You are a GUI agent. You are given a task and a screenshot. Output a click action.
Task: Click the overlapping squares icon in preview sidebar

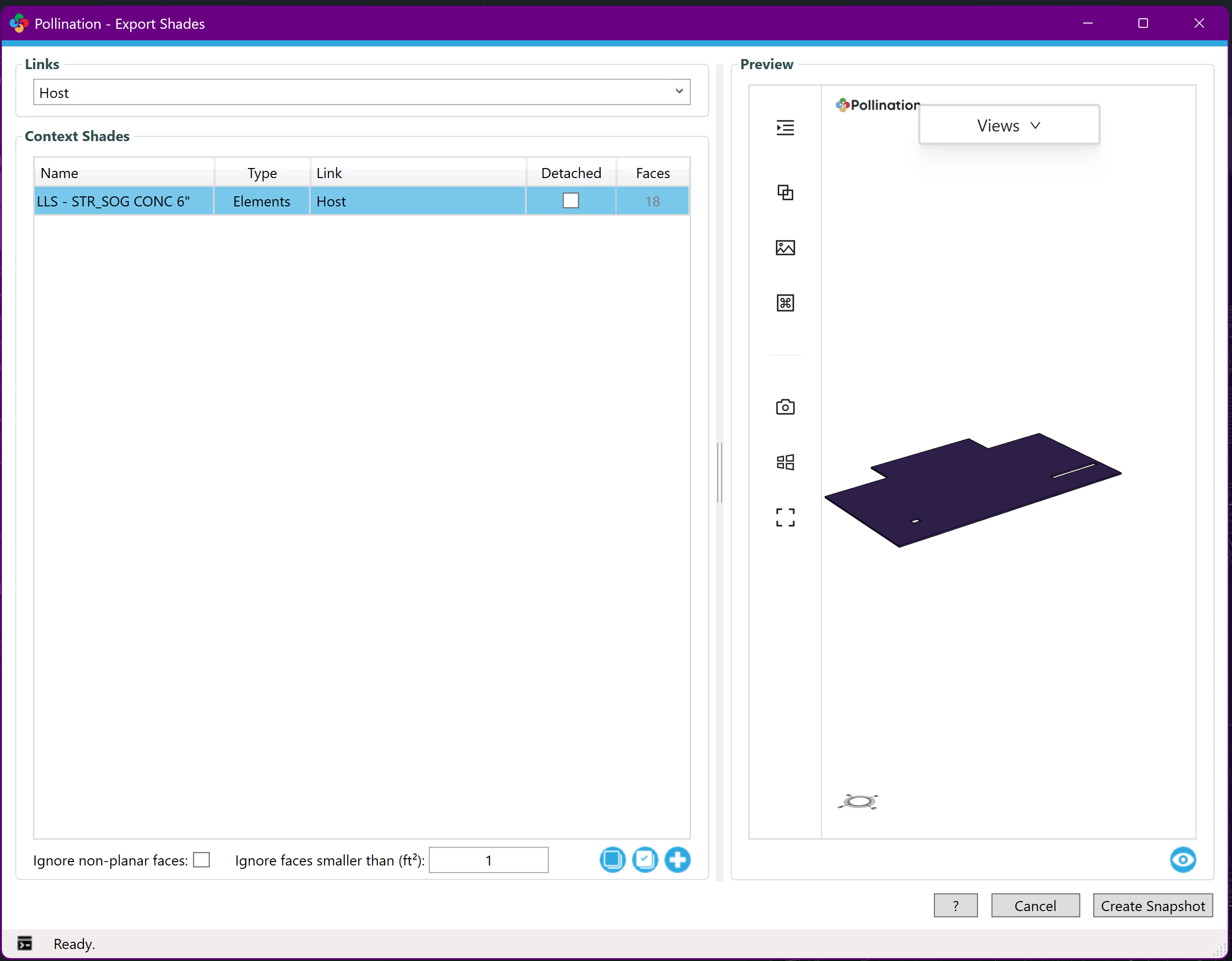785,192
